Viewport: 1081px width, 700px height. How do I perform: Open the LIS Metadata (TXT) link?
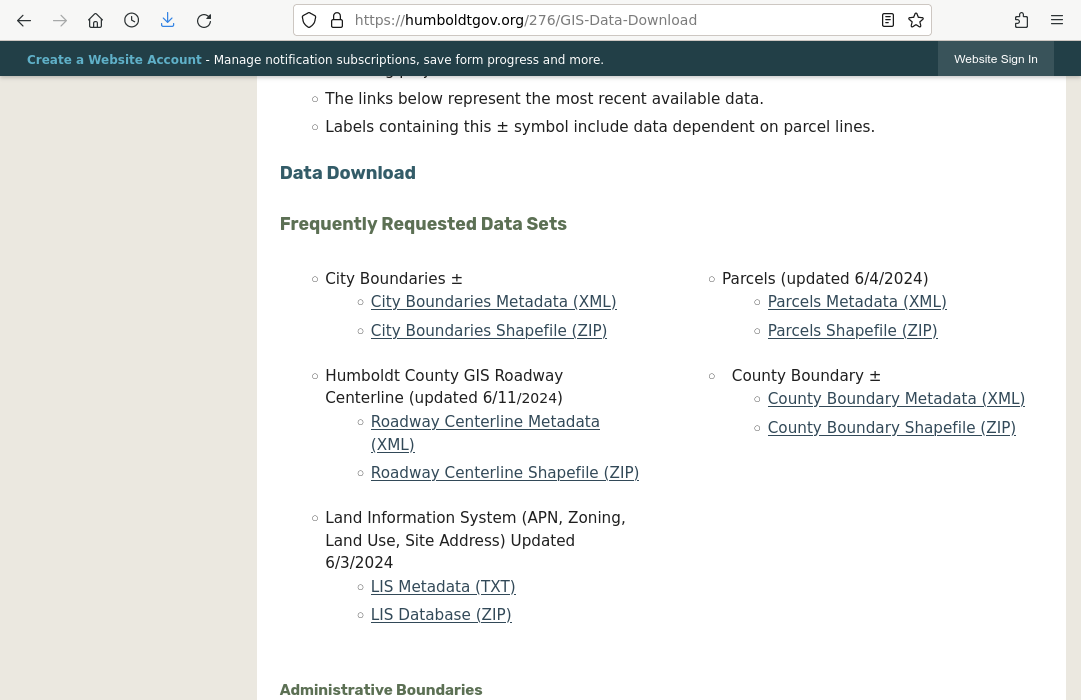tap(442, 587)
